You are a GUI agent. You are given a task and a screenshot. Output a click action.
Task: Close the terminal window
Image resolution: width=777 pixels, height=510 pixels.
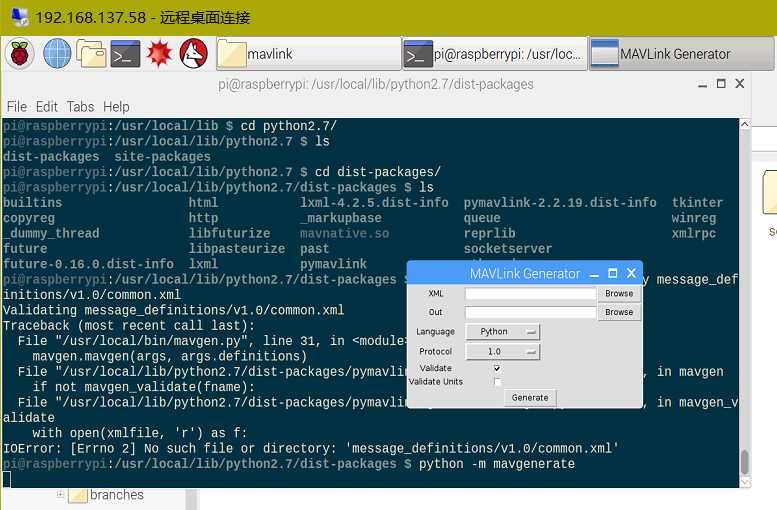pos(740,83)
